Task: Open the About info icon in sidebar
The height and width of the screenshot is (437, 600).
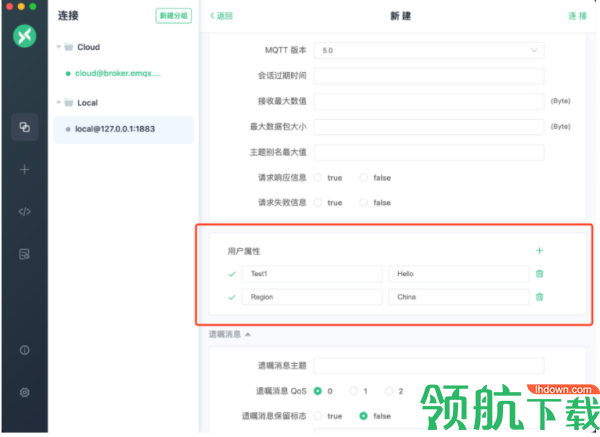Action: pos(24,350)
